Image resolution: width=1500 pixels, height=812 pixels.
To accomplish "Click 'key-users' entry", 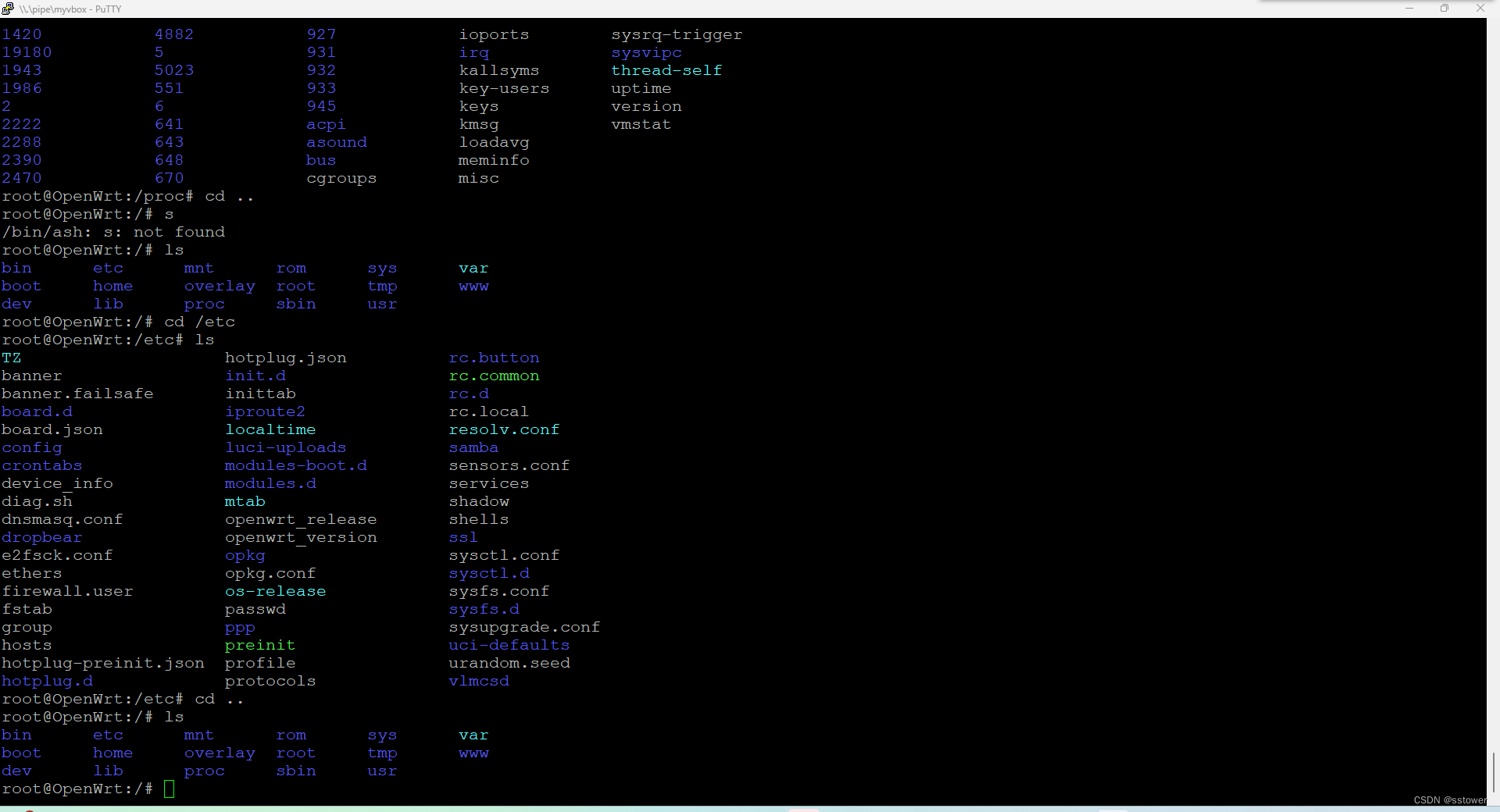I will click(504, 88).
